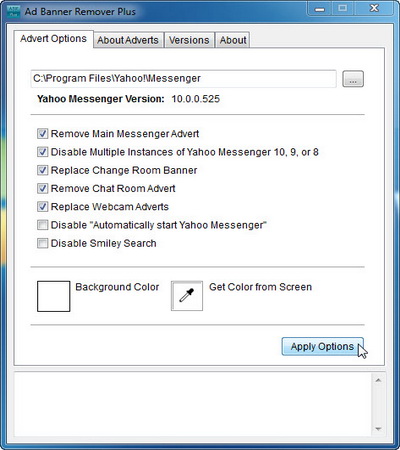
Task: Toggle Remove Chat Room Advert checkbox
Action: tap(42, 189)
